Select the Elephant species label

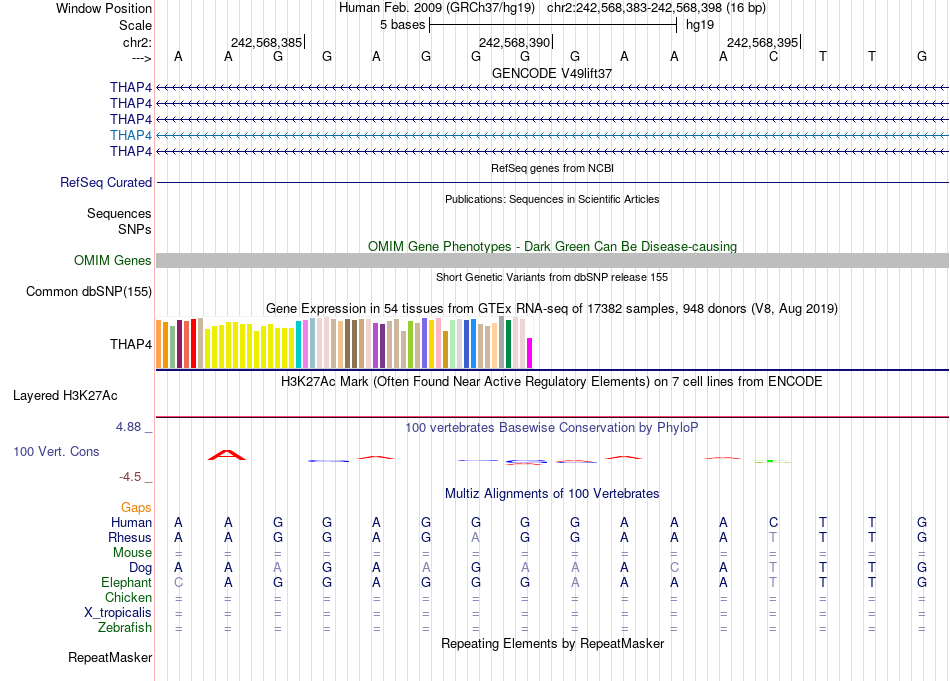pos(127,582)
